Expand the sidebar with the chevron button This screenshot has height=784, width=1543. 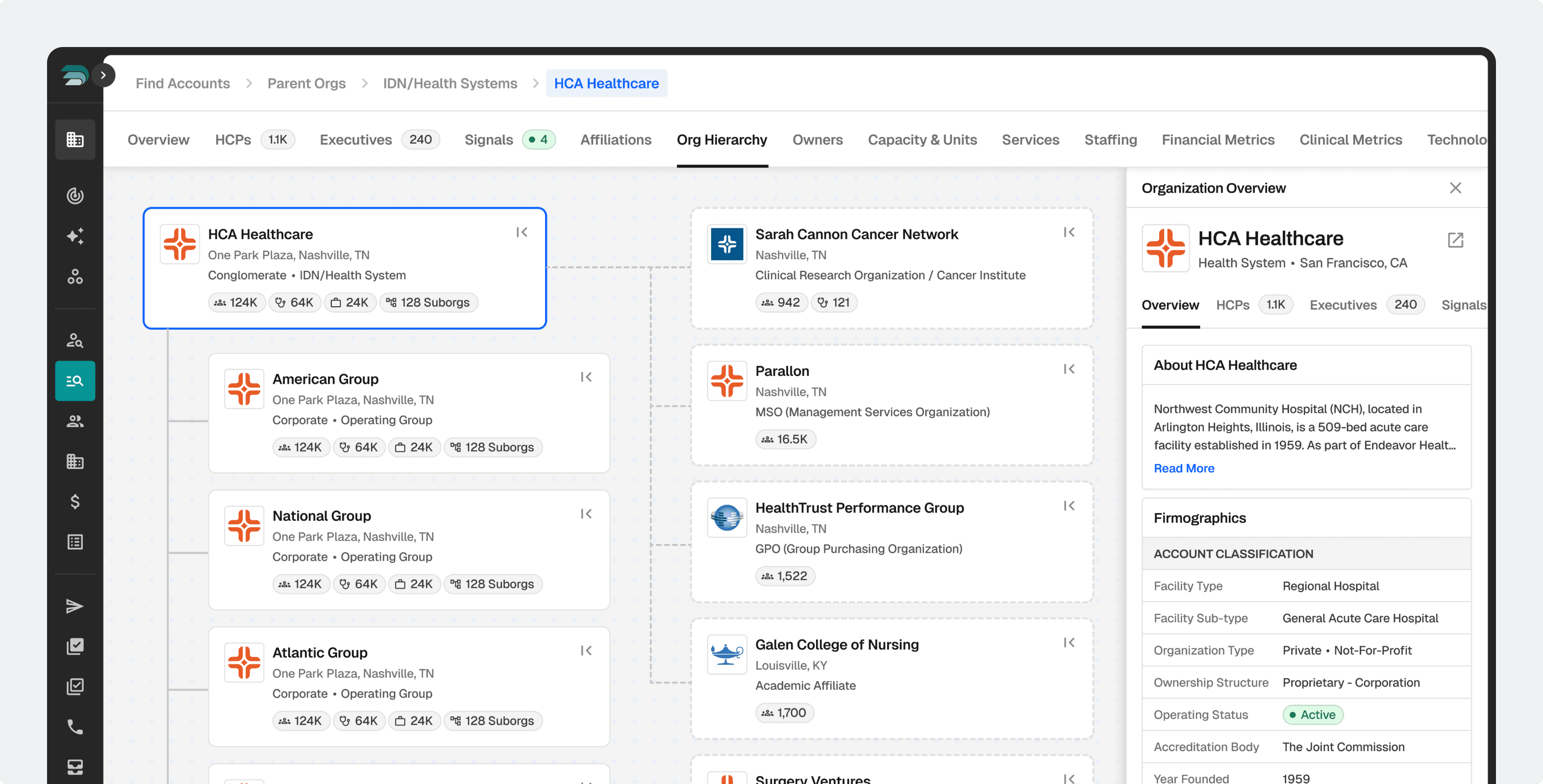click(103, 75)
